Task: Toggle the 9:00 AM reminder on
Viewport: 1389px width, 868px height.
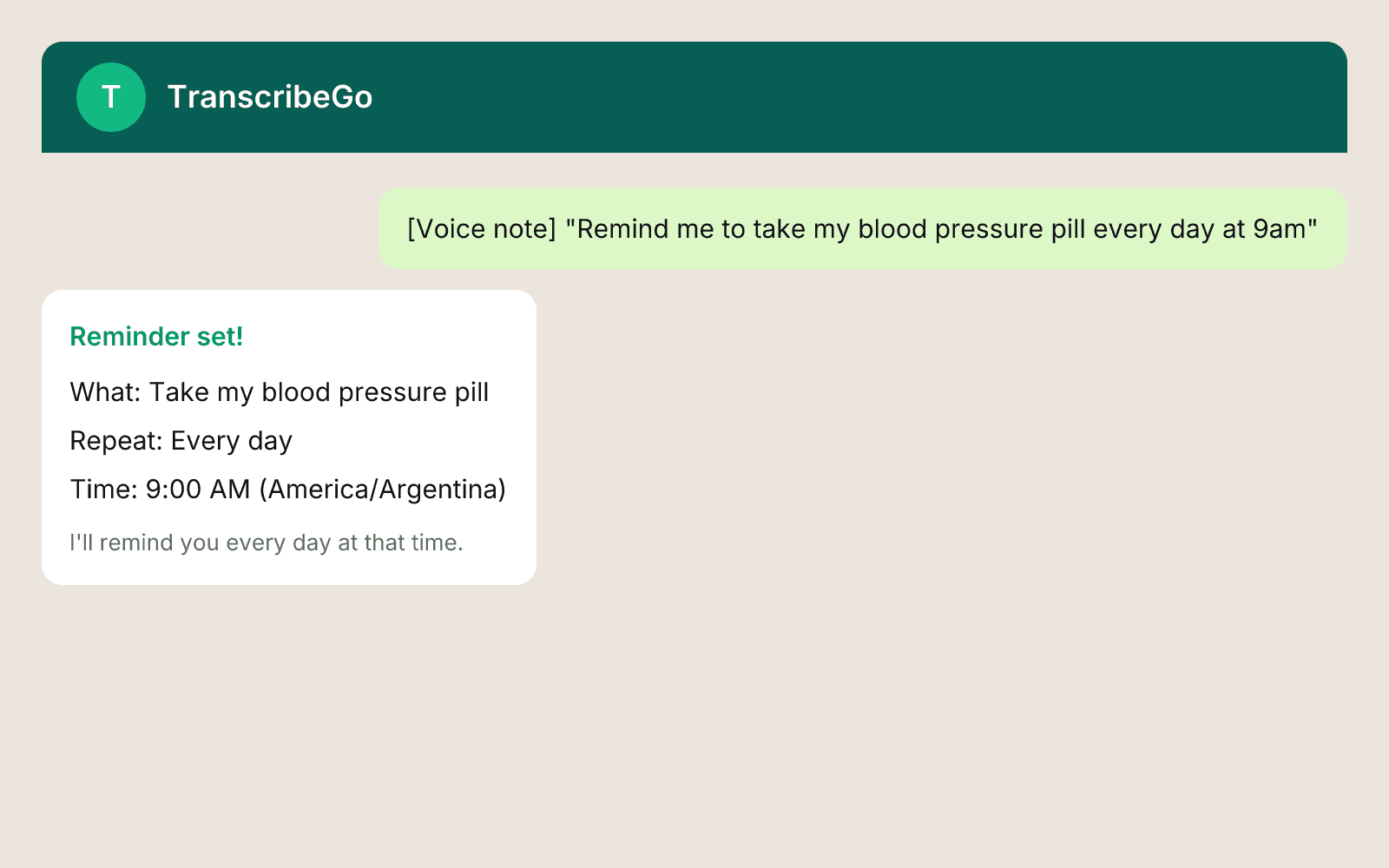Action: click(x=200, y=489)
